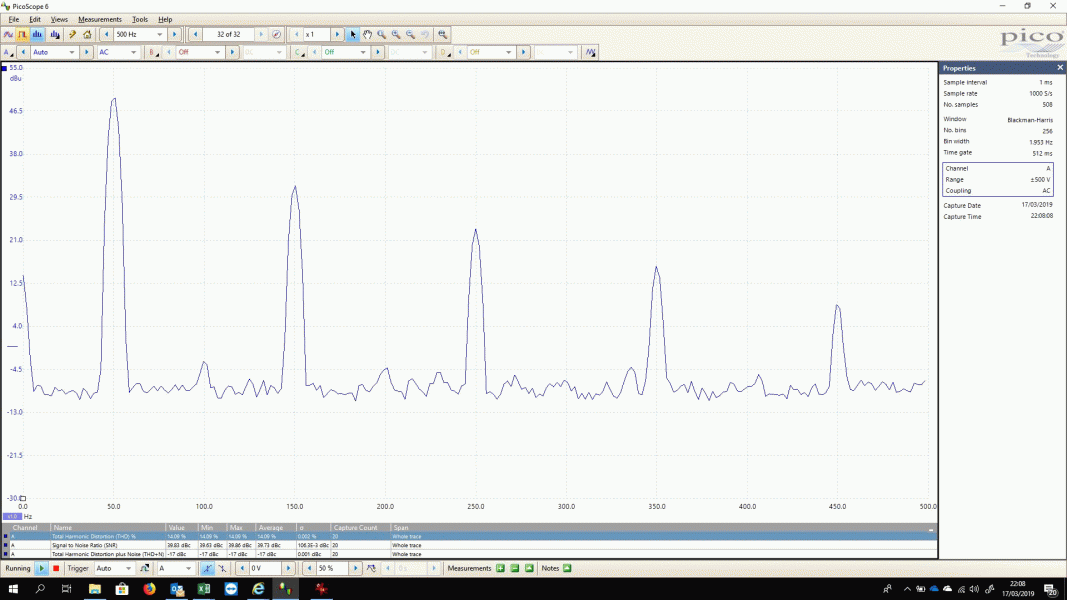Decrease frequency range previous arrow
The height and width of the screenshot is (600, 1067).
point(106,34)
